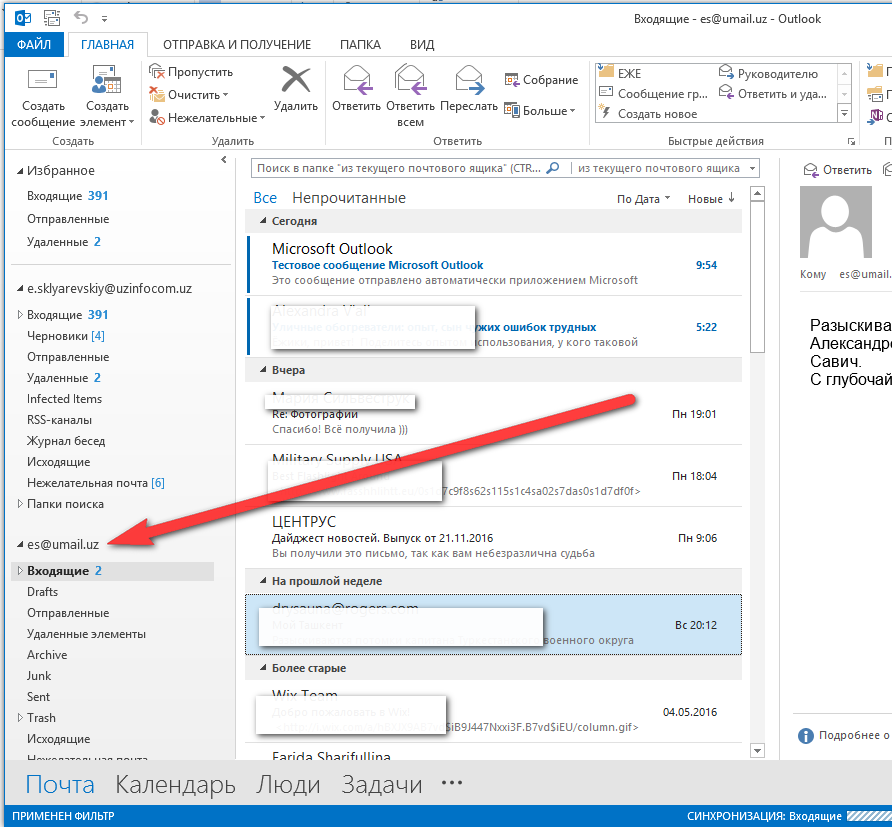Click the Undo arrow in quick access toolbar
This screenshot has width=892, height=827.
[x=81, y=18]
